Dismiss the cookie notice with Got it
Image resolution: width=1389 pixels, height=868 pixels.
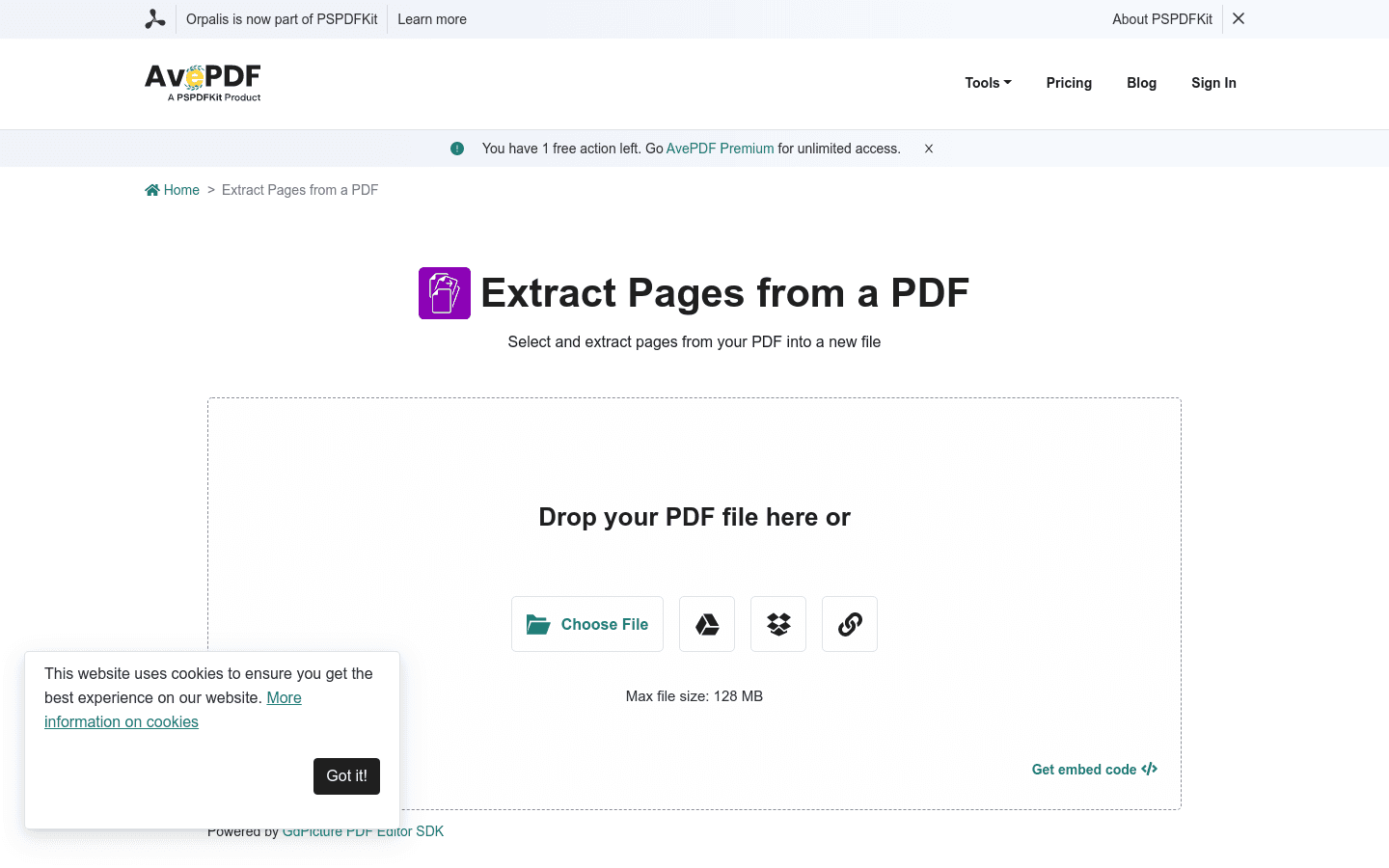(346, 775)
